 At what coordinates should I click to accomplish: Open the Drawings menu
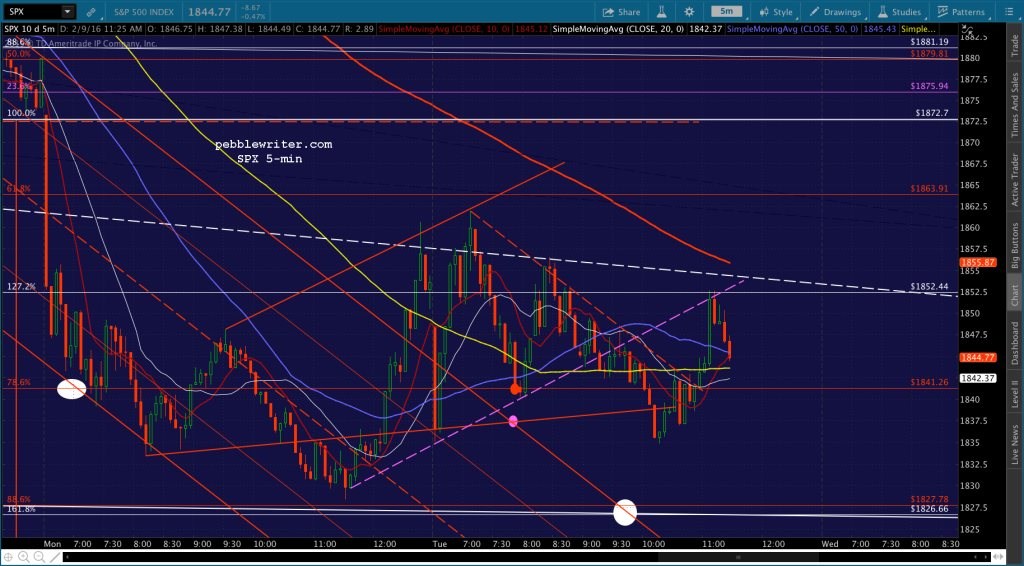(835, 12)
